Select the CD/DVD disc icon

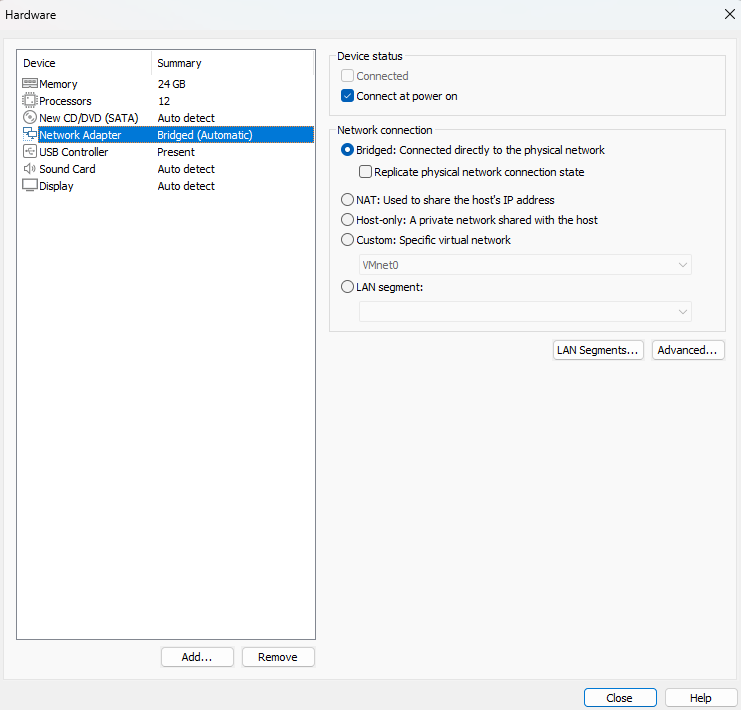30,117
